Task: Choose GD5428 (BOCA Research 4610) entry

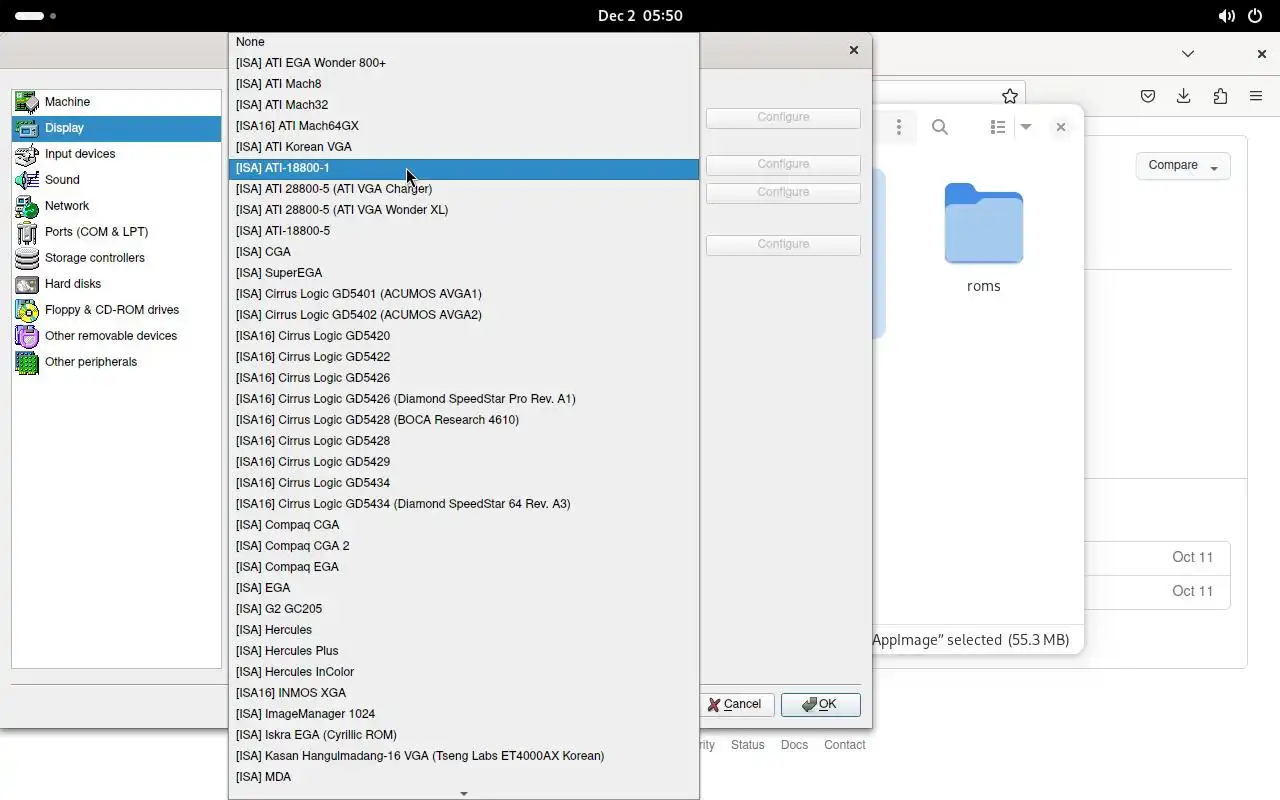Action: 464,420
